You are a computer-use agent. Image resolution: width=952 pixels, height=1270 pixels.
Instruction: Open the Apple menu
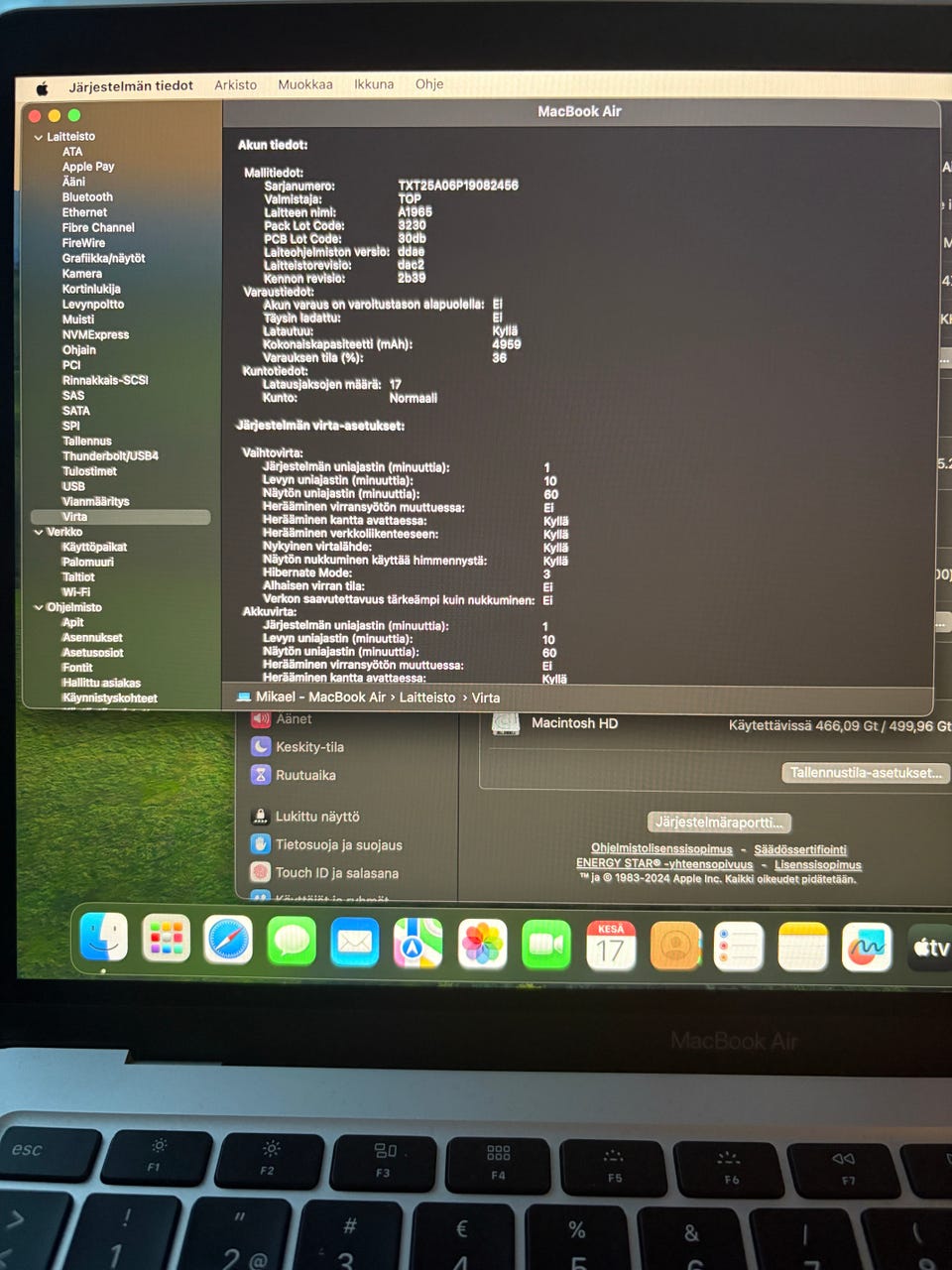pyautogui.click(x=43, y=87)
